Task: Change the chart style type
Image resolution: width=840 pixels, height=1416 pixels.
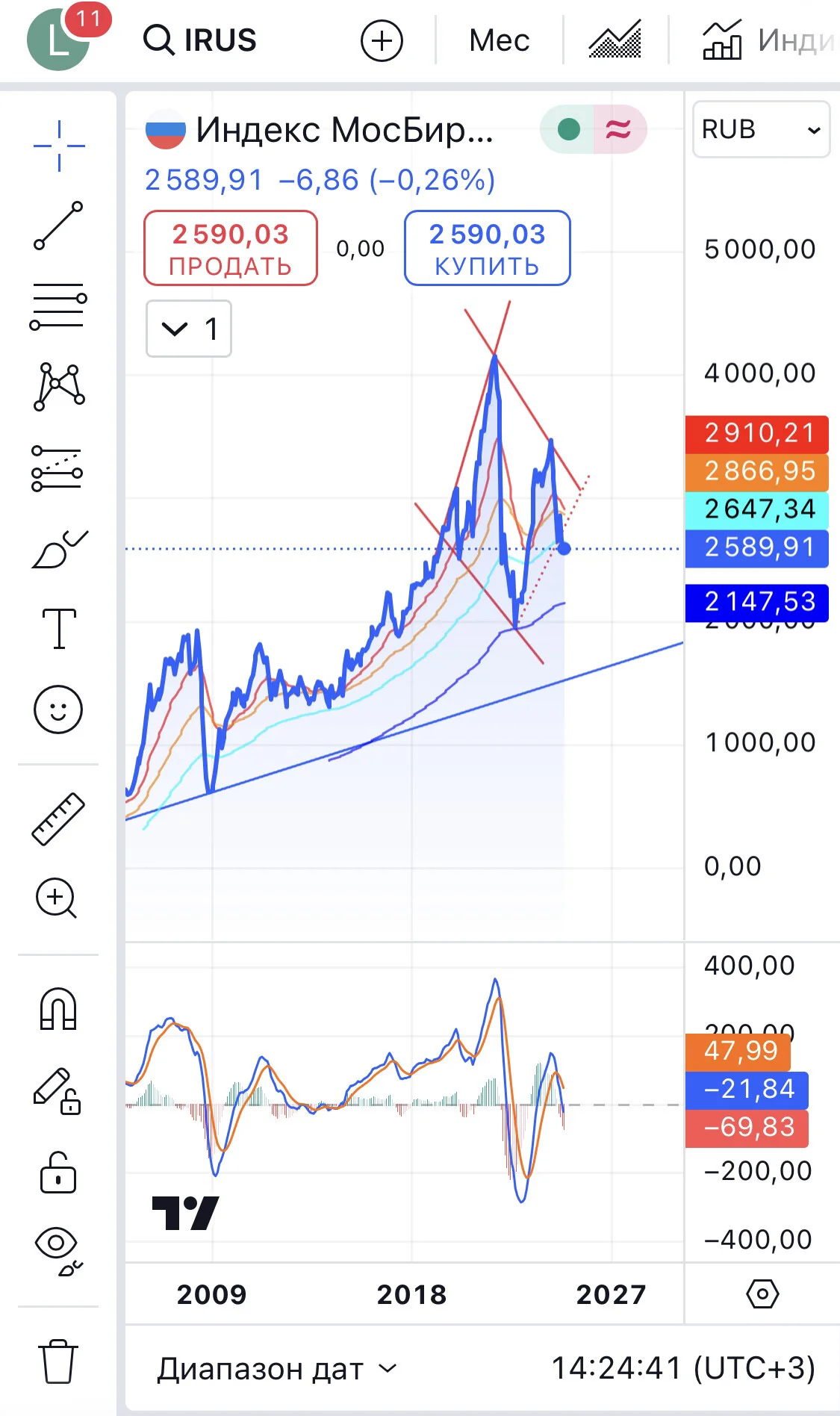Action: click(615, 40)
